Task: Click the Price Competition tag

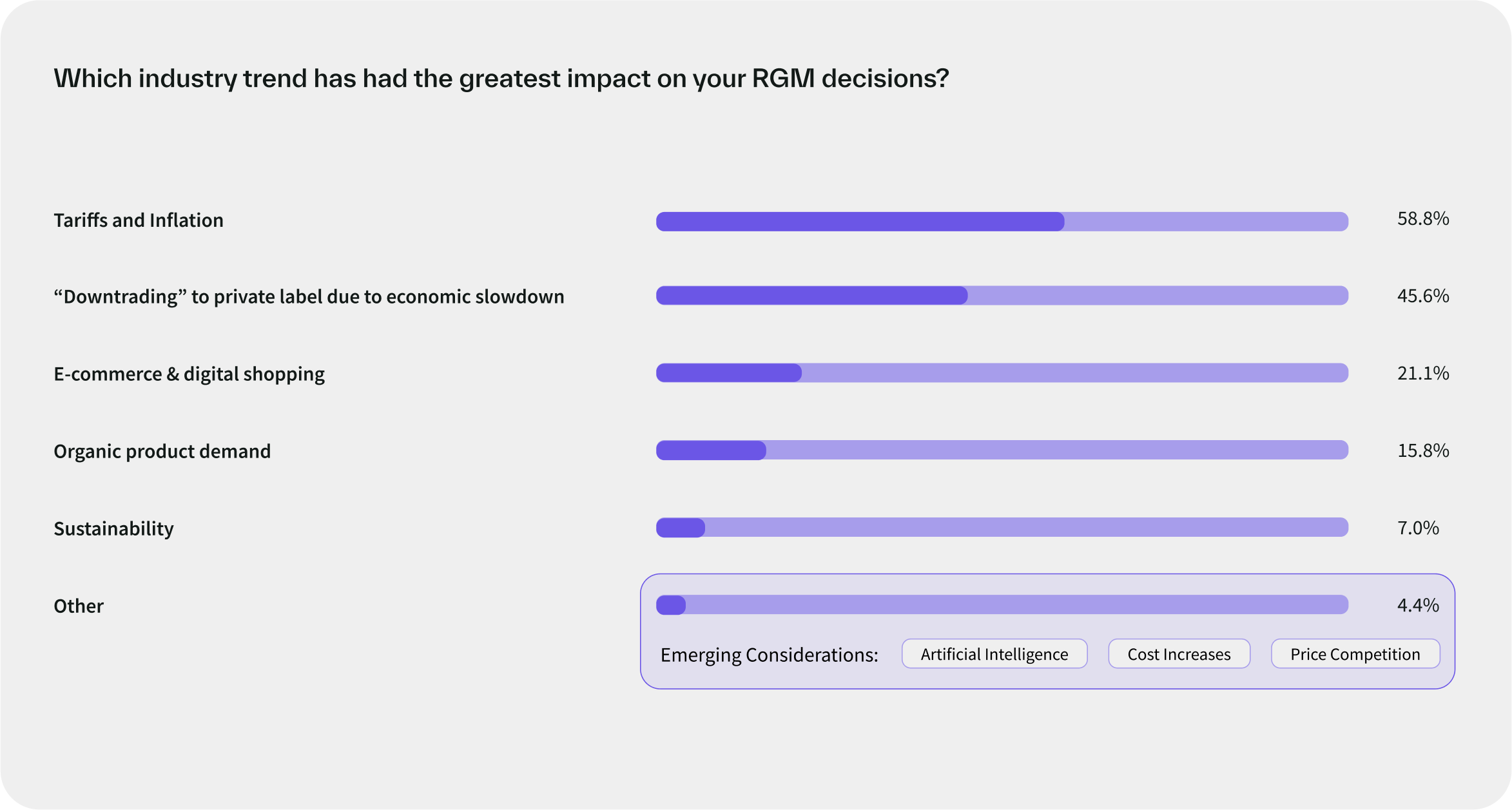Action: coord(1355,654)
